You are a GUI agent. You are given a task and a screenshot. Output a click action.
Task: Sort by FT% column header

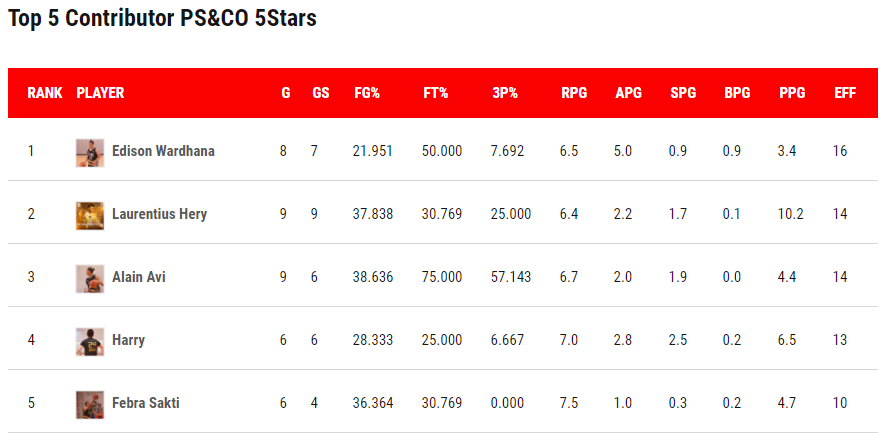pyautogui.click(x=436, y=93)
